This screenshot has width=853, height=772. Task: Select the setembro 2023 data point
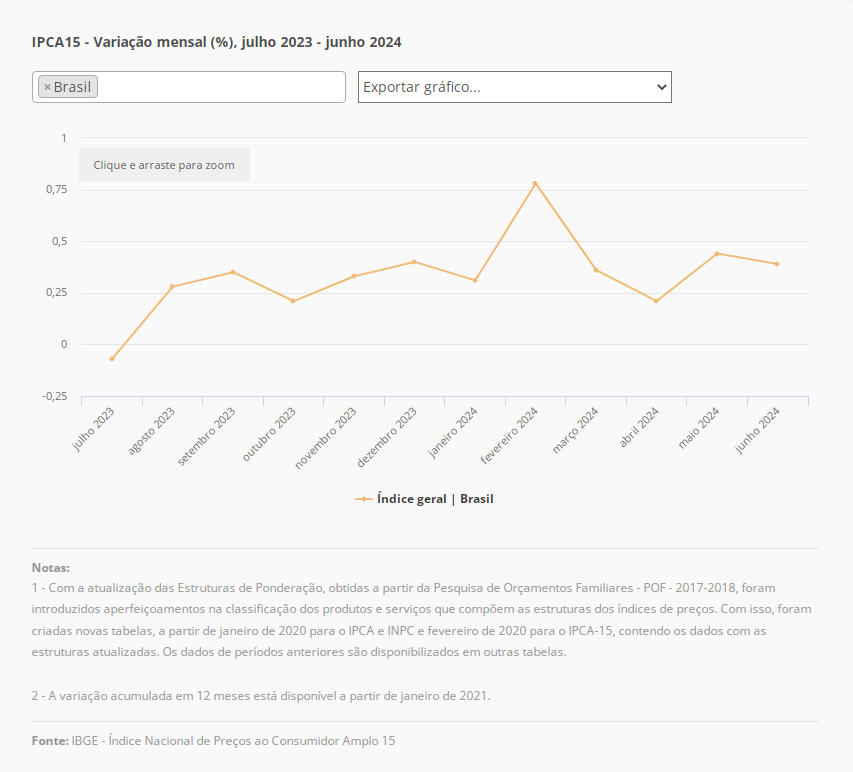pos(233,272)
